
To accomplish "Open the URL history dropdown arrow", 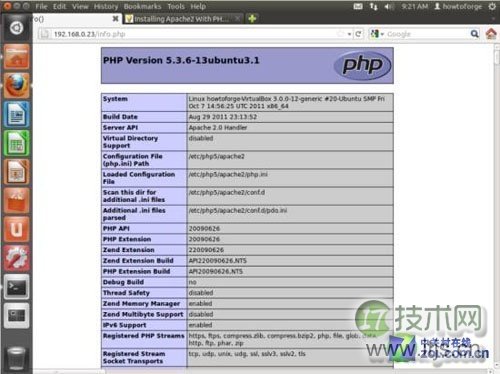I will pyautogui.click(x=349, y=34).
